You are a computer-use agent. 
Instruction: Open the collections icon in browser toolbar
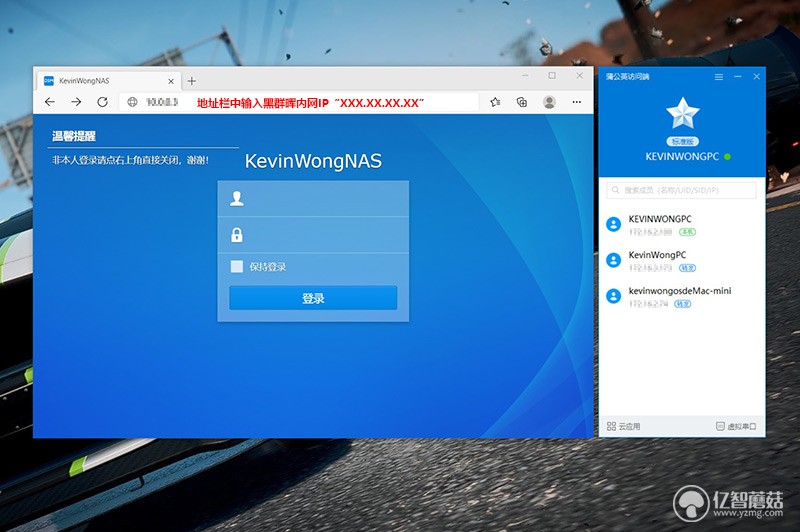tap(521, 102)
